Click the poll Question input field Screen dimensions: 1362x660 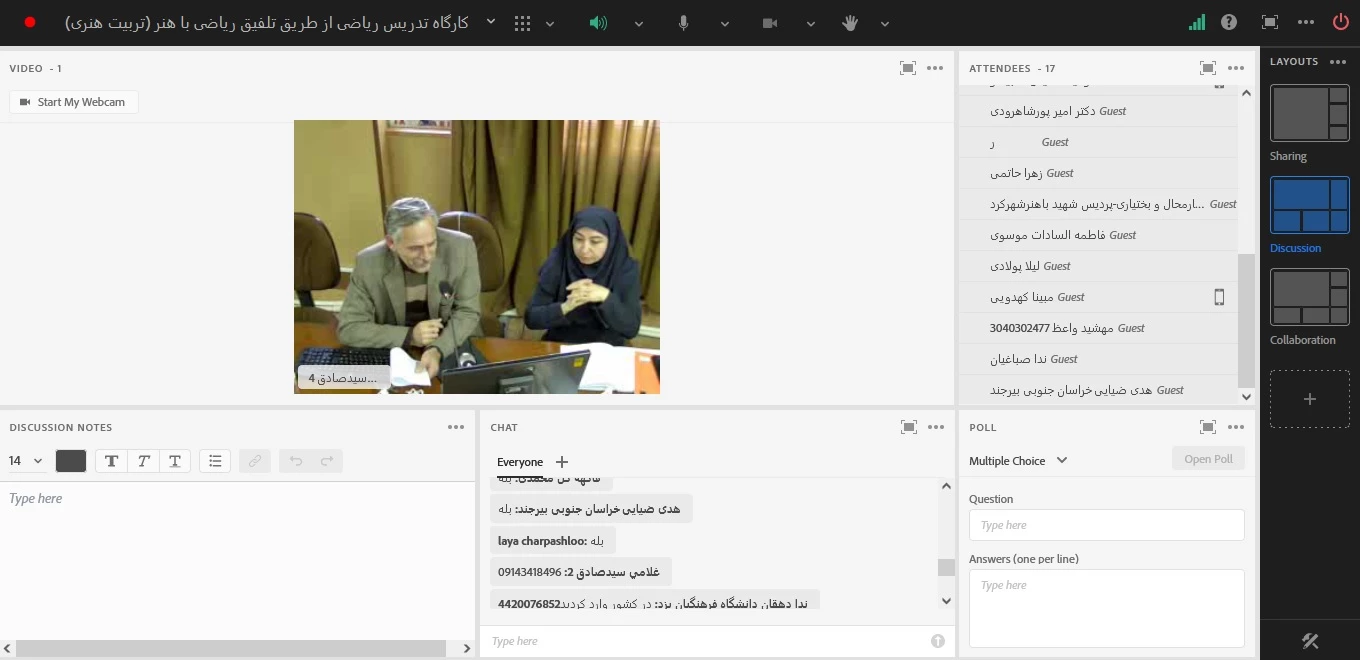(x=1106, y=525)
